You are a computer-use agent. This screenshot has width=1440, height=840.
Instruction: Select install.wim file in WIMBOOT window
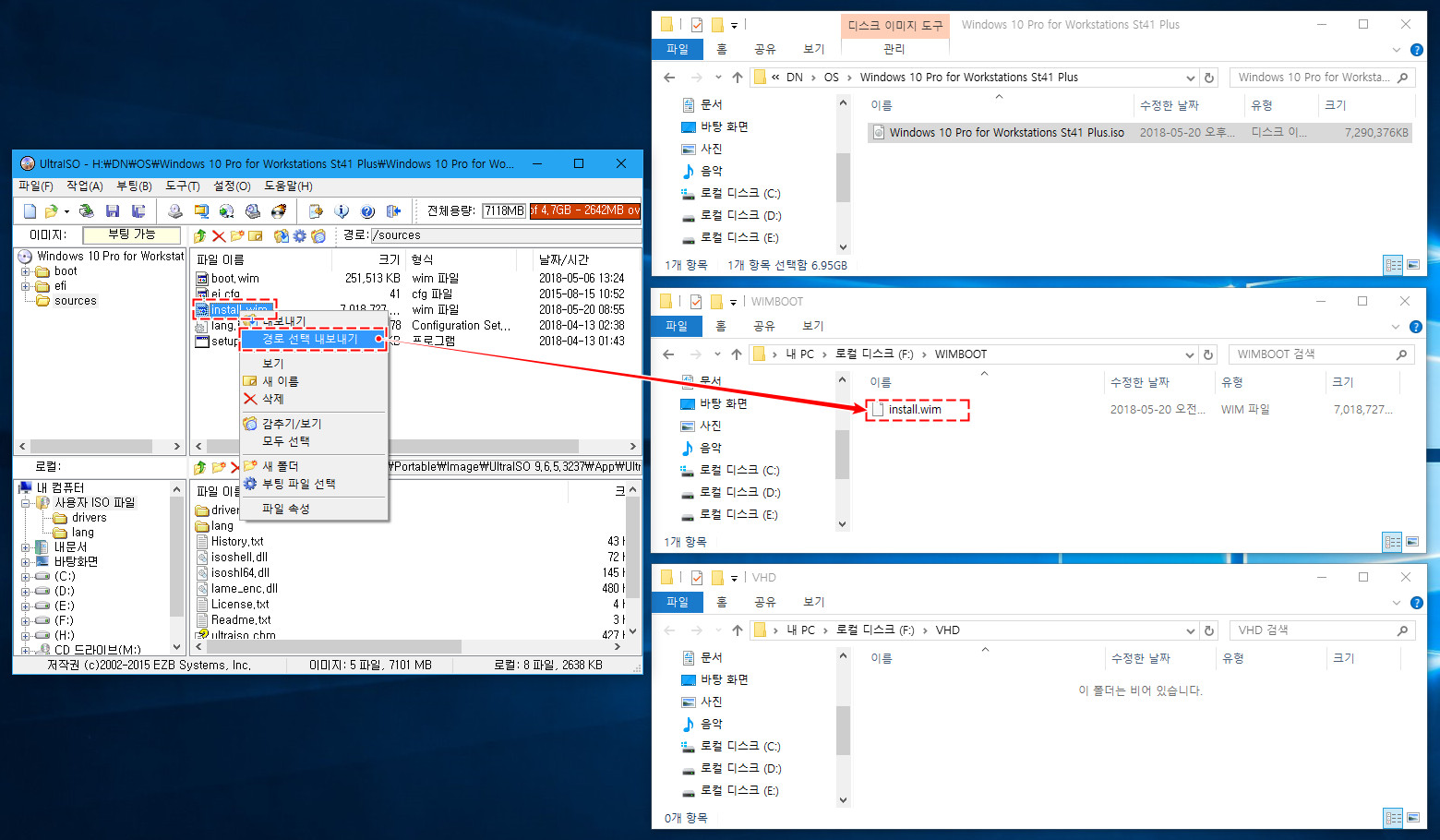pos(915,410)
